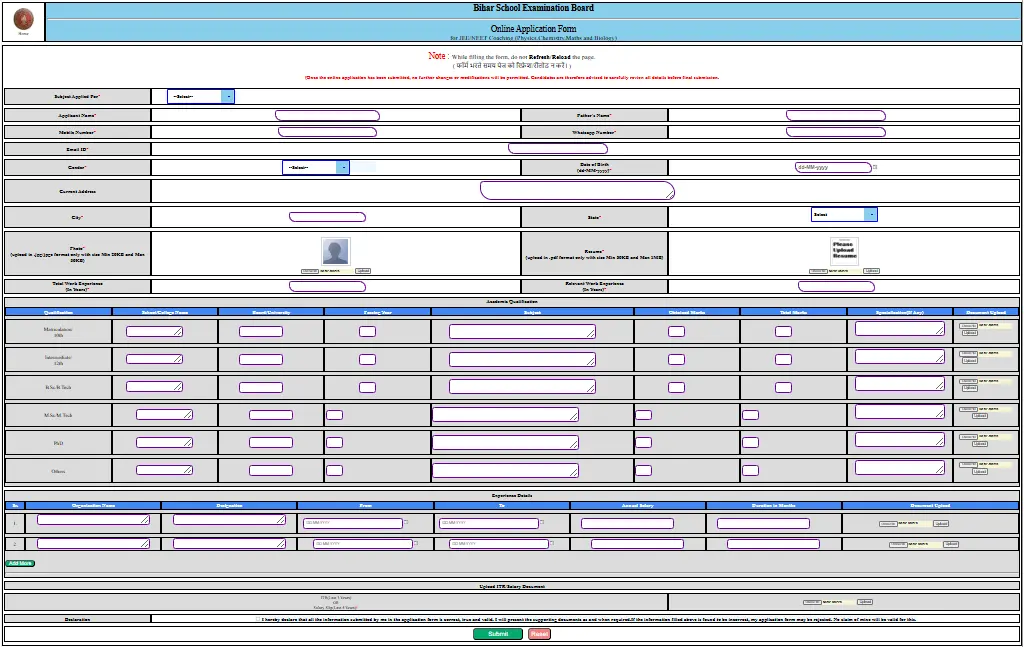
Task: Click the Please Upload Resume thumbnail
Action: tap(844, 251)
